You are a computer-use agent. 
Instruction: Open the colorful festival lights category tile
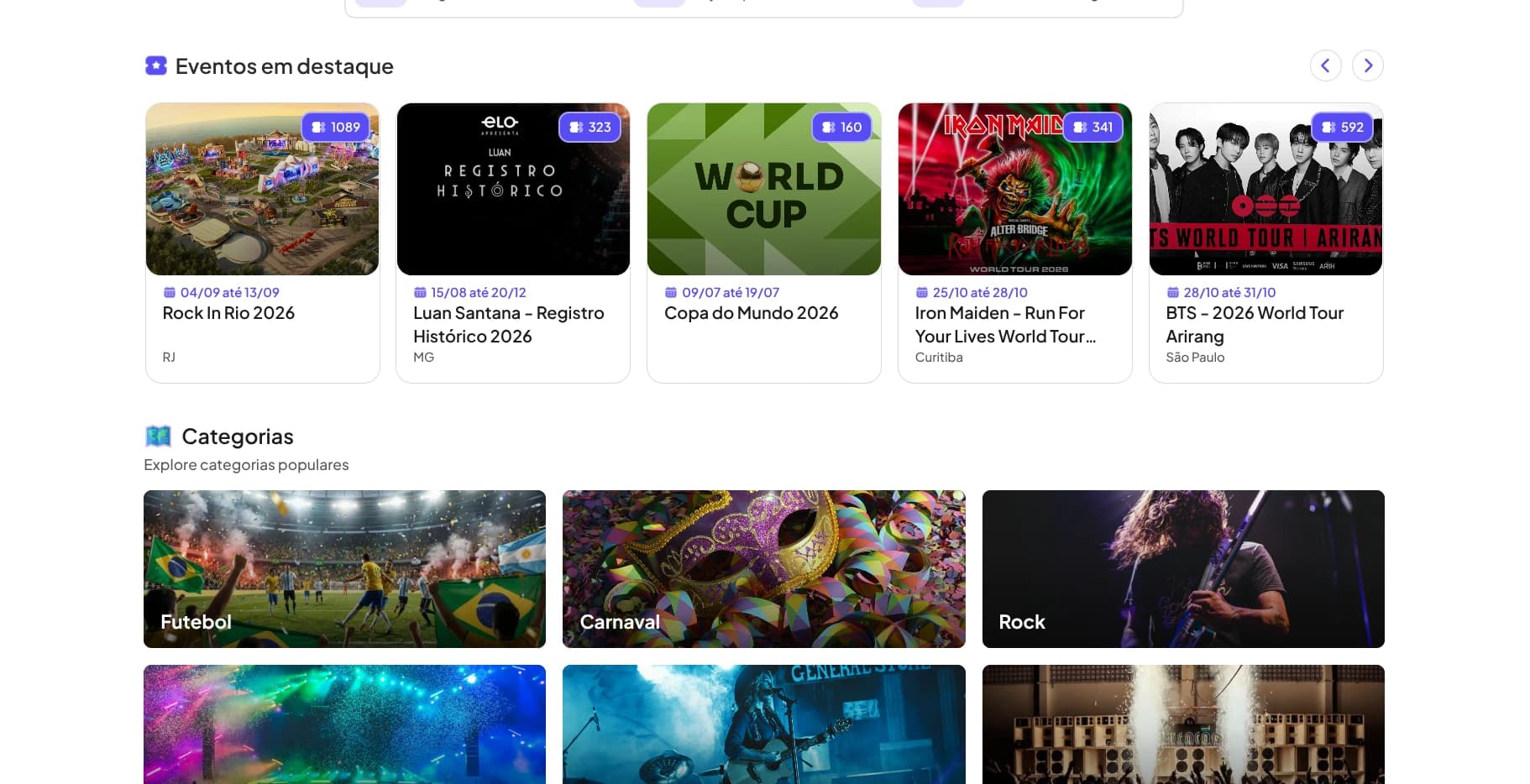(344, 724)
